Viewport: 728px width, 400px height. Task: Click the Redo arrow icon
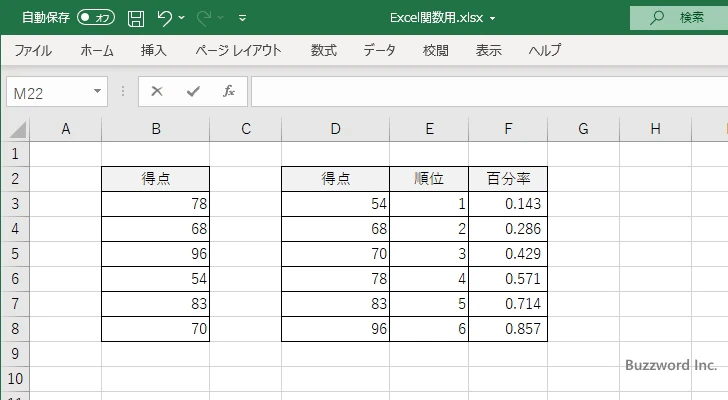pyautogui.click(x=204, y=18)
